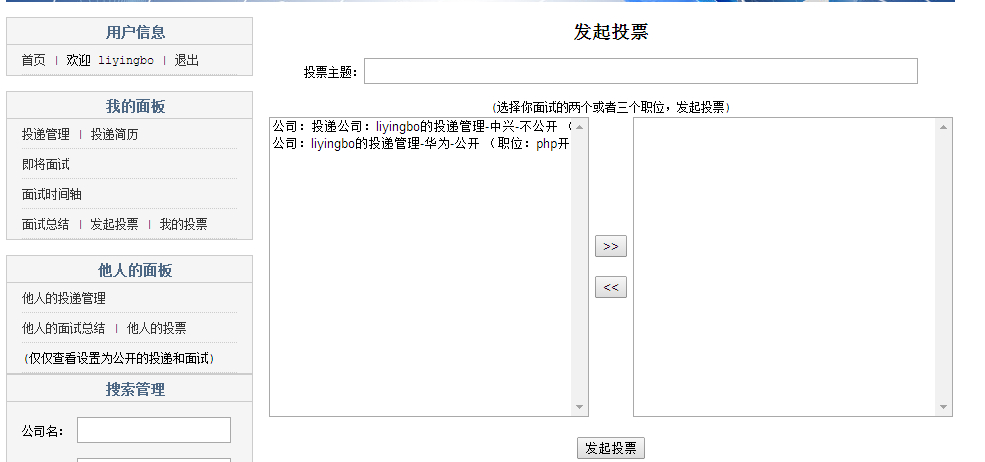Click the >> move right button
The width and height of the screenshot is (985, 462).
610,246
